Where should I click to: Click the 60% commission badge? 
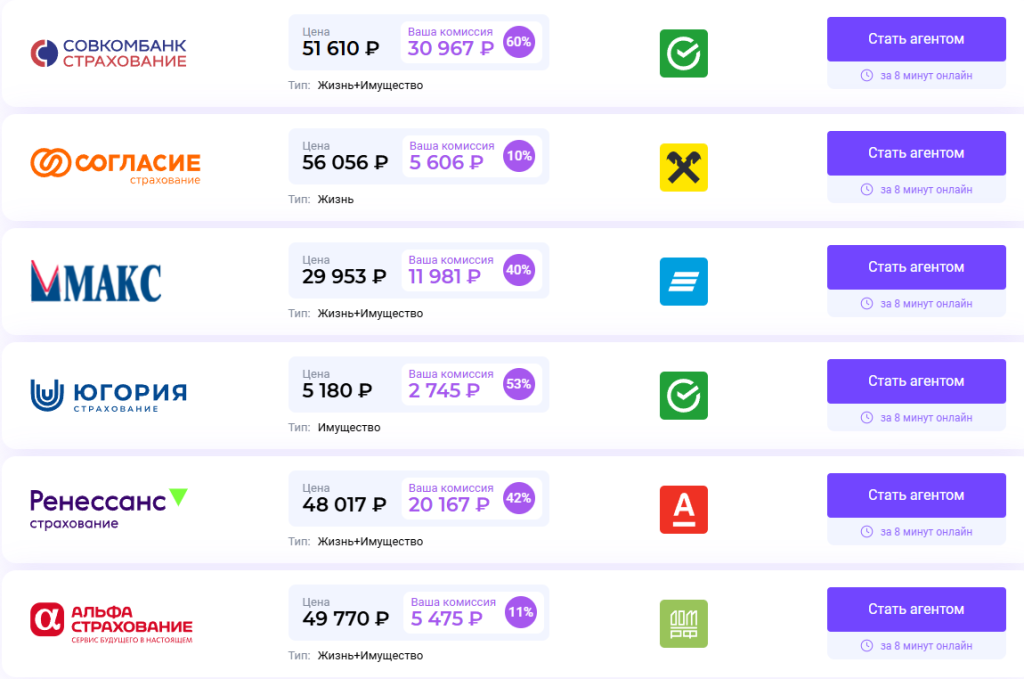click(x=519, y=42)
